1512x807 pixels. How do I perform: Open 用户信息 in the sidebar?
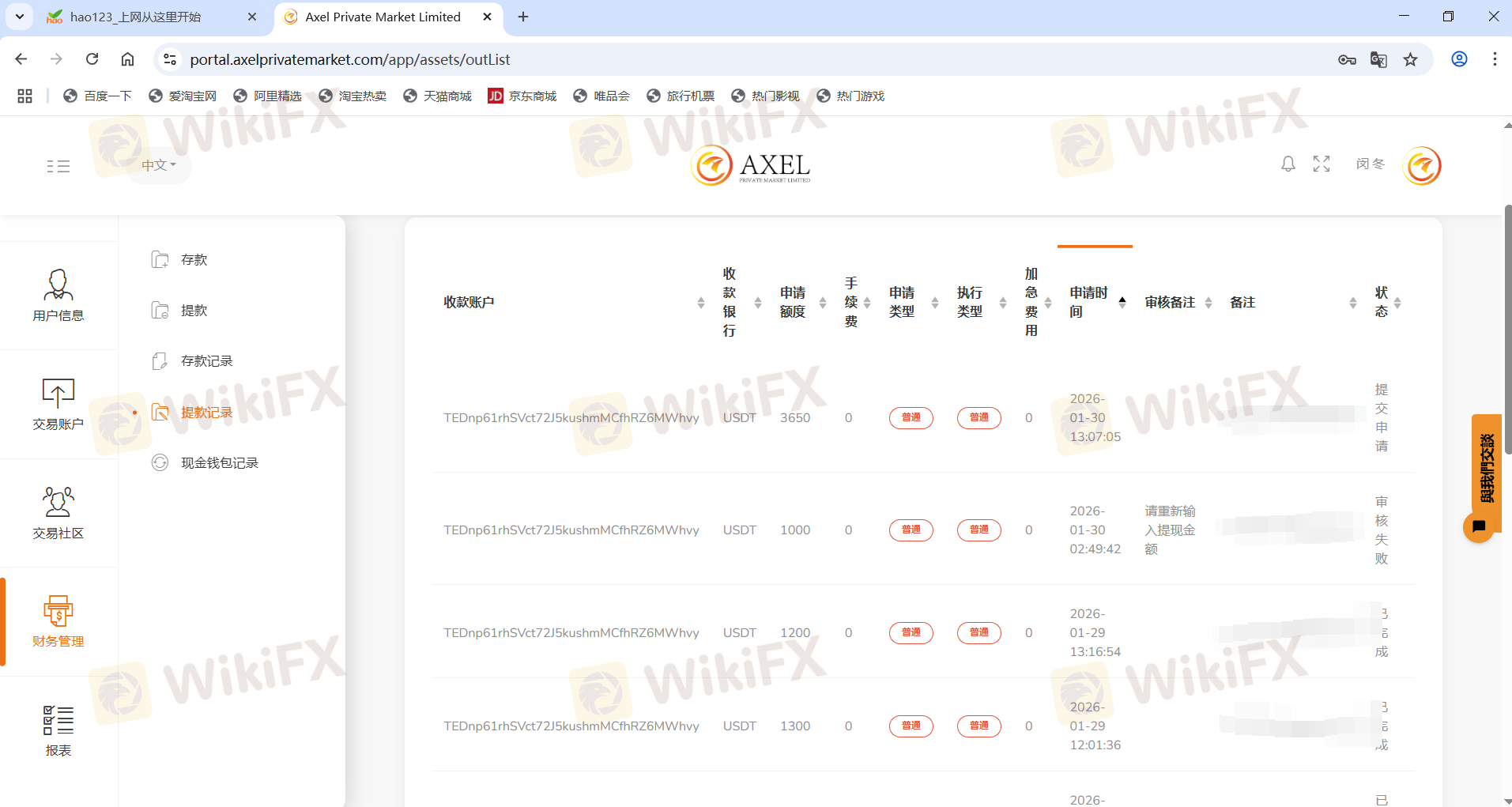[58, 295]
